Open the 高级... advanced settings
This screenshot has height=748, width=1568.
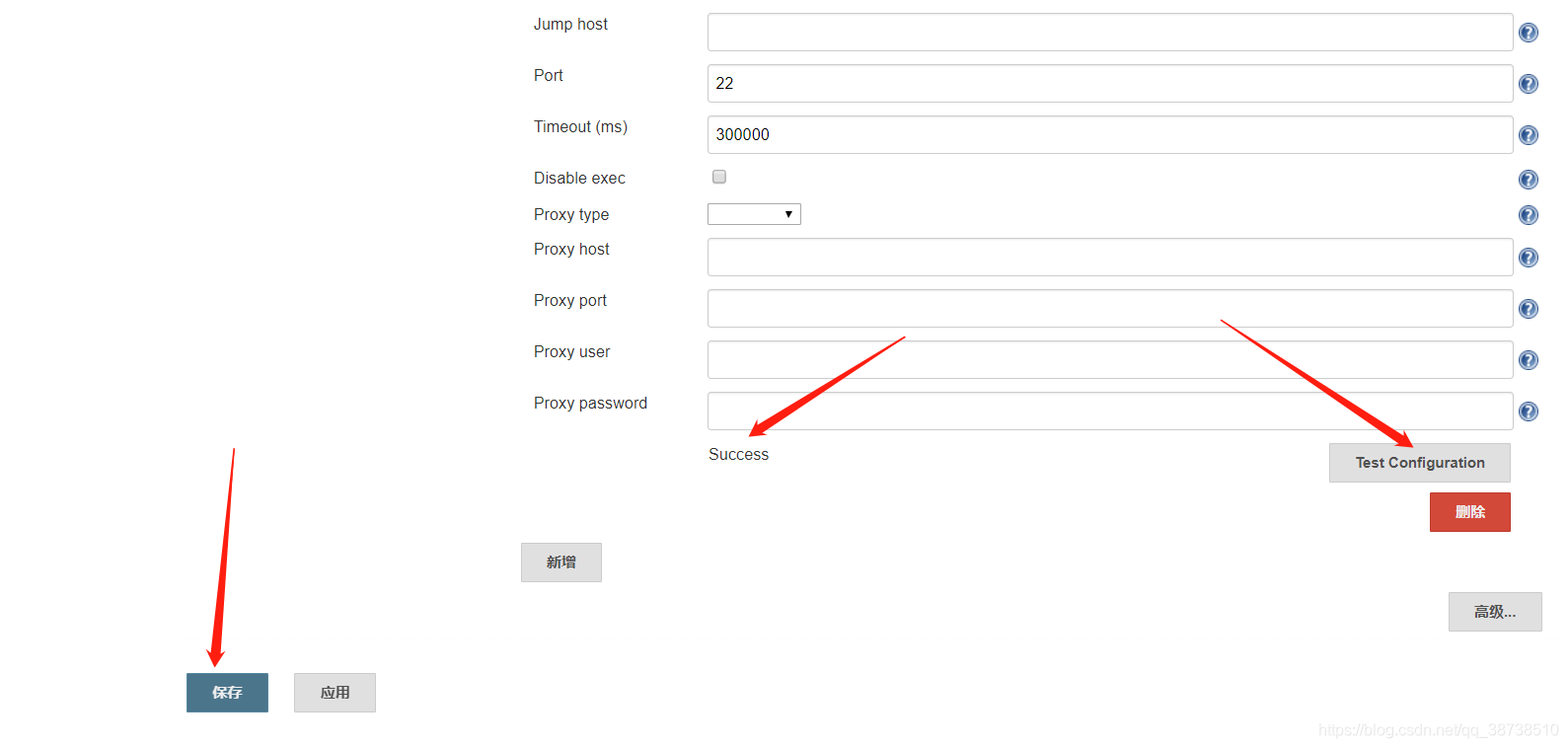(x=1495, y=612)
